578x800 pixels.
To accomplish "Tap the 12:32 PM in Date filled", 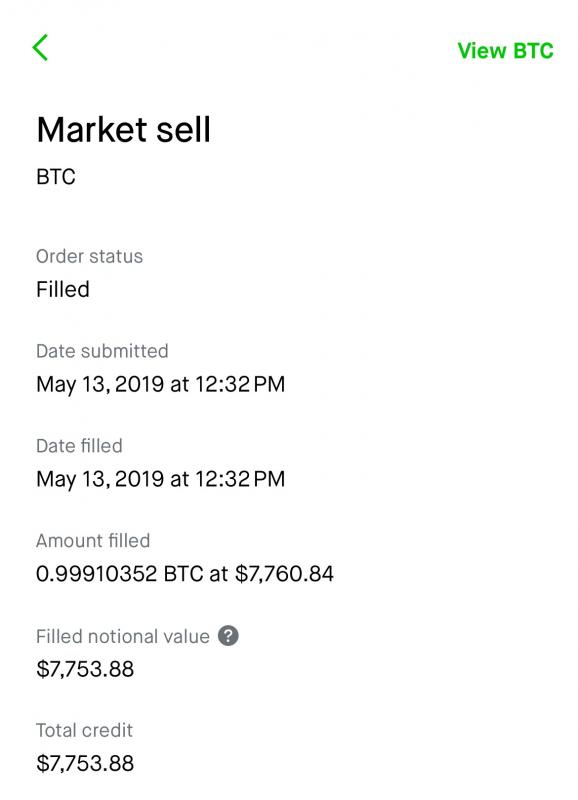I will (240, 479).
